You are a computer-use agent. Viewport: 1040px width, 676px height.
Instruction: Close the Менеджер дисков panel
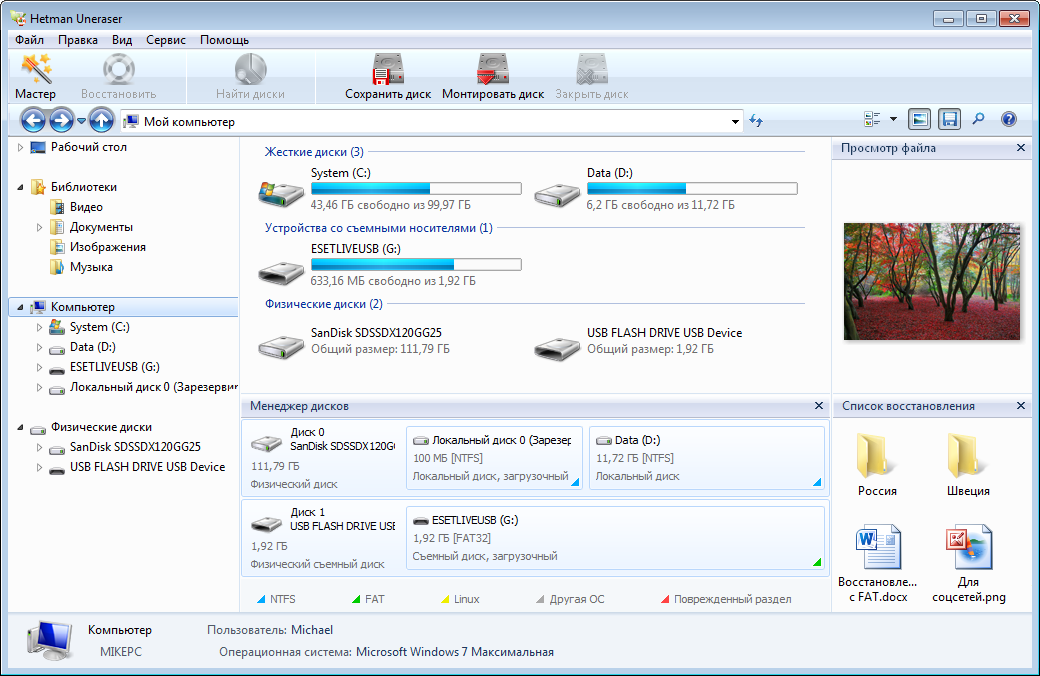(x=818, y=406)
